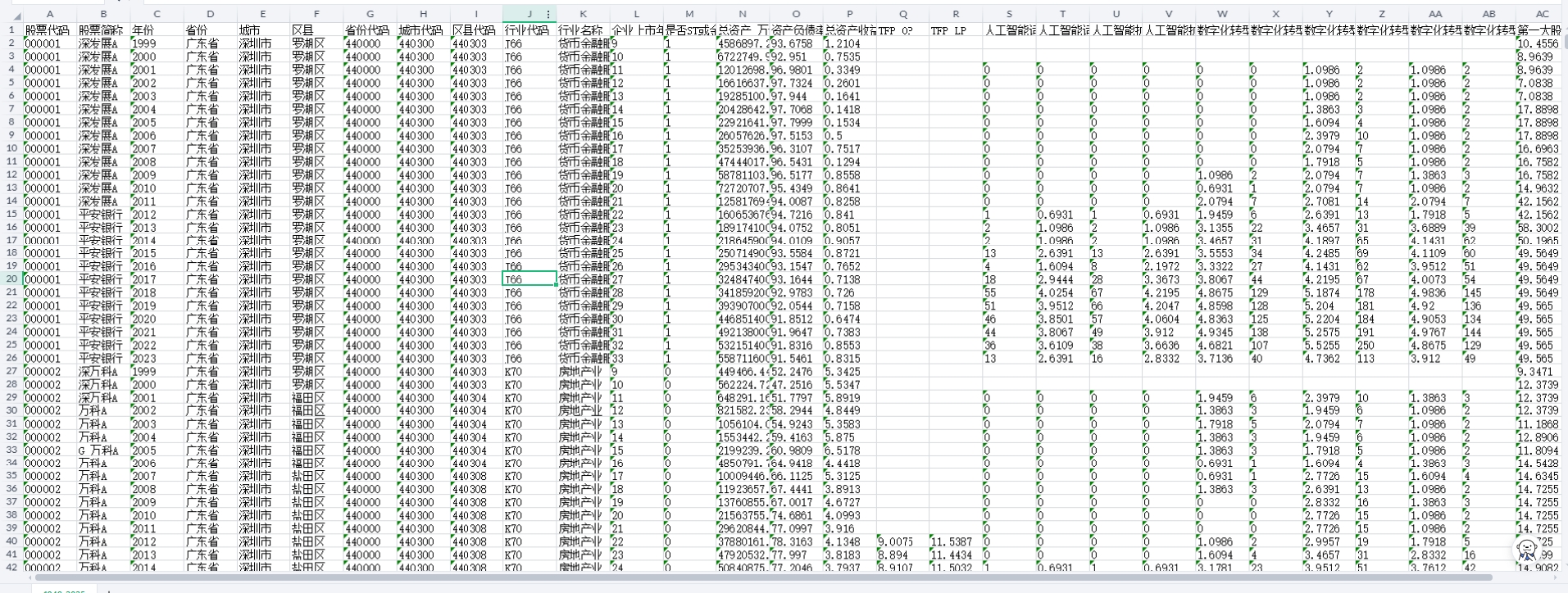Click the 行业代码 header cell
The image size is (1568, 593).
tap(529, 30)
